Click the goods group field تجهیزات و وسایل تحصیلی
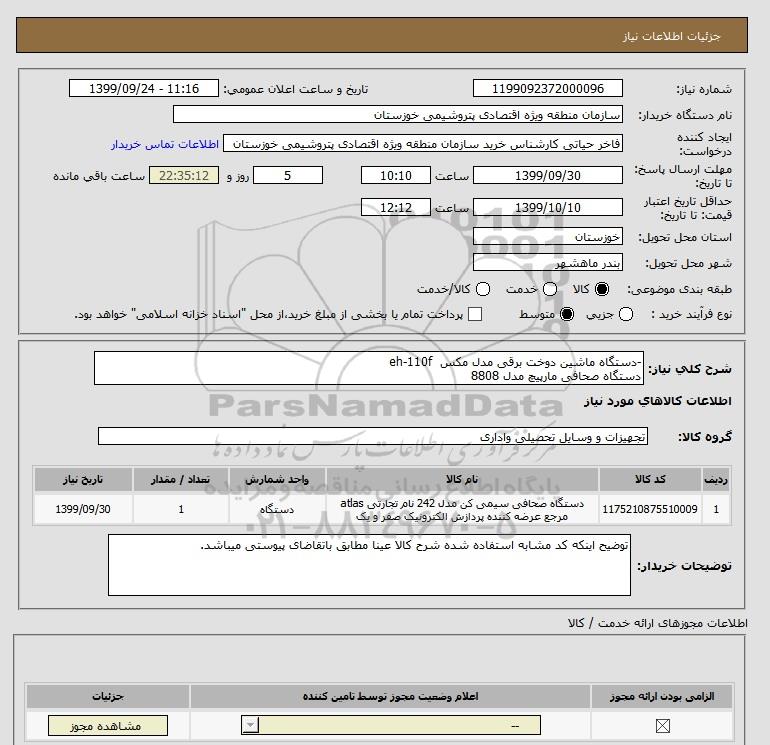 373,436
